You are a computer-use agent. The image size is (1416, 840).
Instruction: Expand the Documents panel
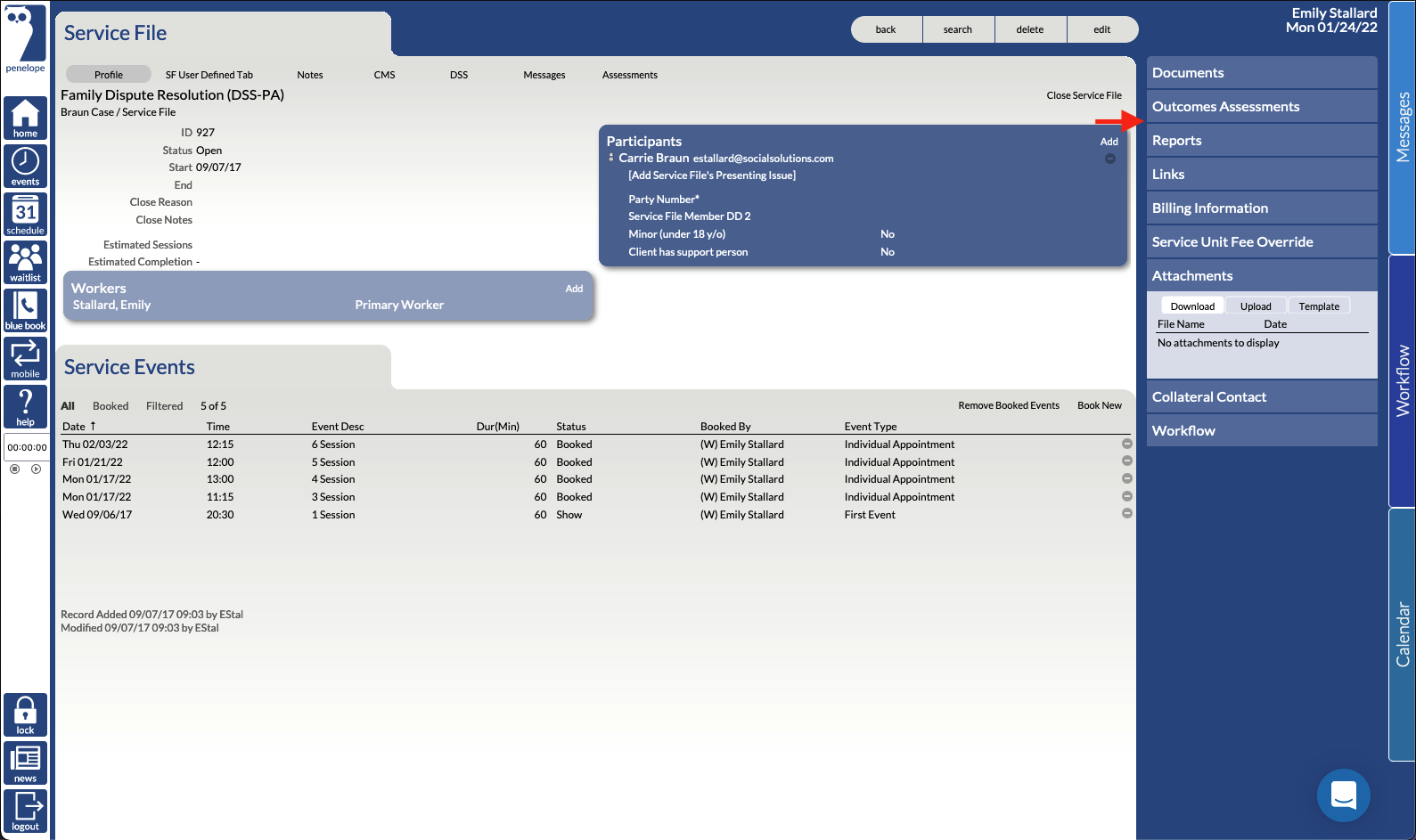[x=1262, y=73]
